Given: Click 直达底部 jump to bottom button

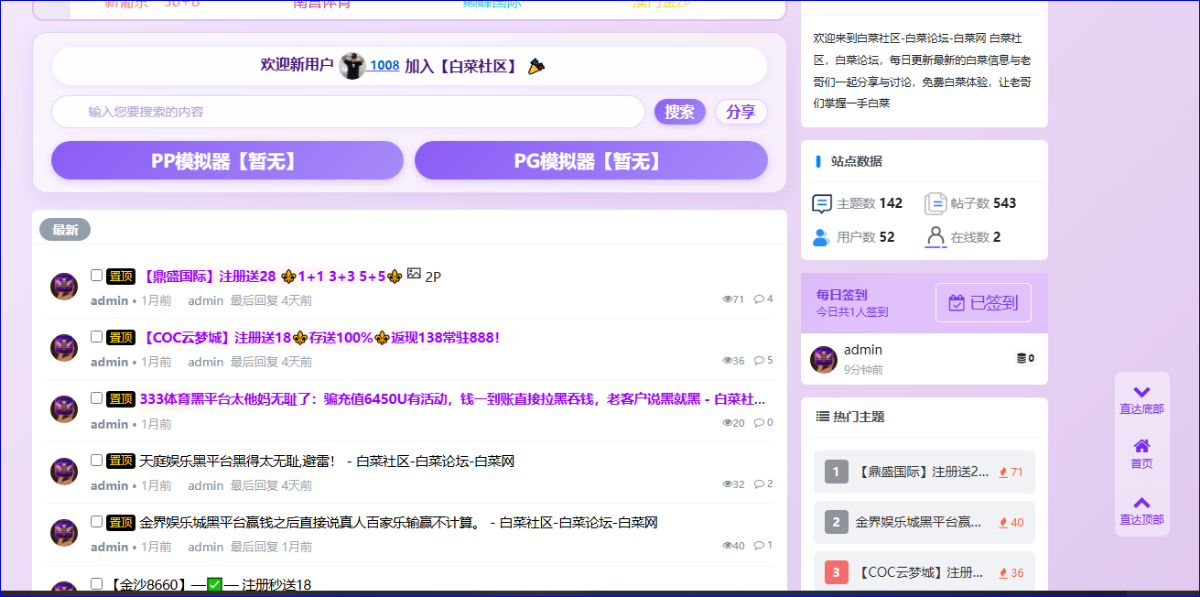Looking at the screenshot, I should (x=1142, y=400).
